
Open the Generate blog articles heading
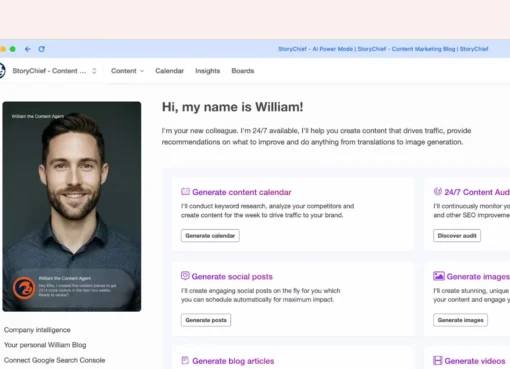point(233,361)
